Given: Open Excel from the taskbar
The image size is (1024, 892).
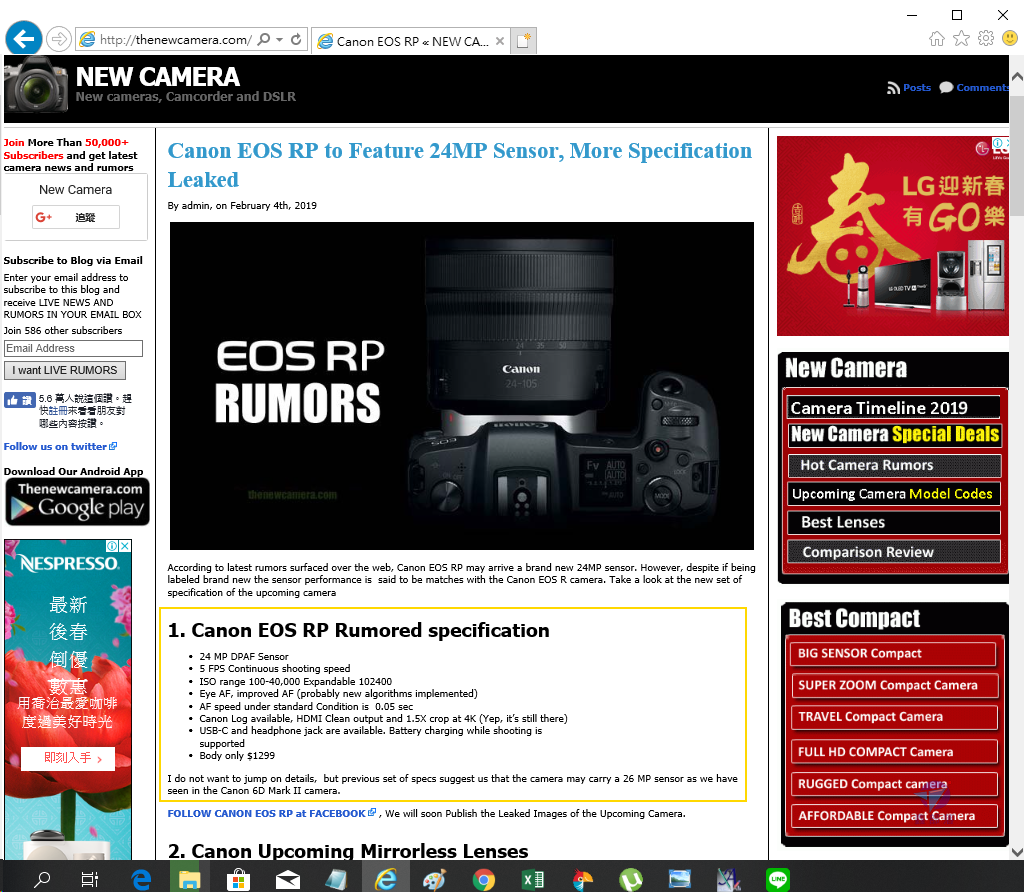Looking at the screenshot, I should tap(533, 879).
